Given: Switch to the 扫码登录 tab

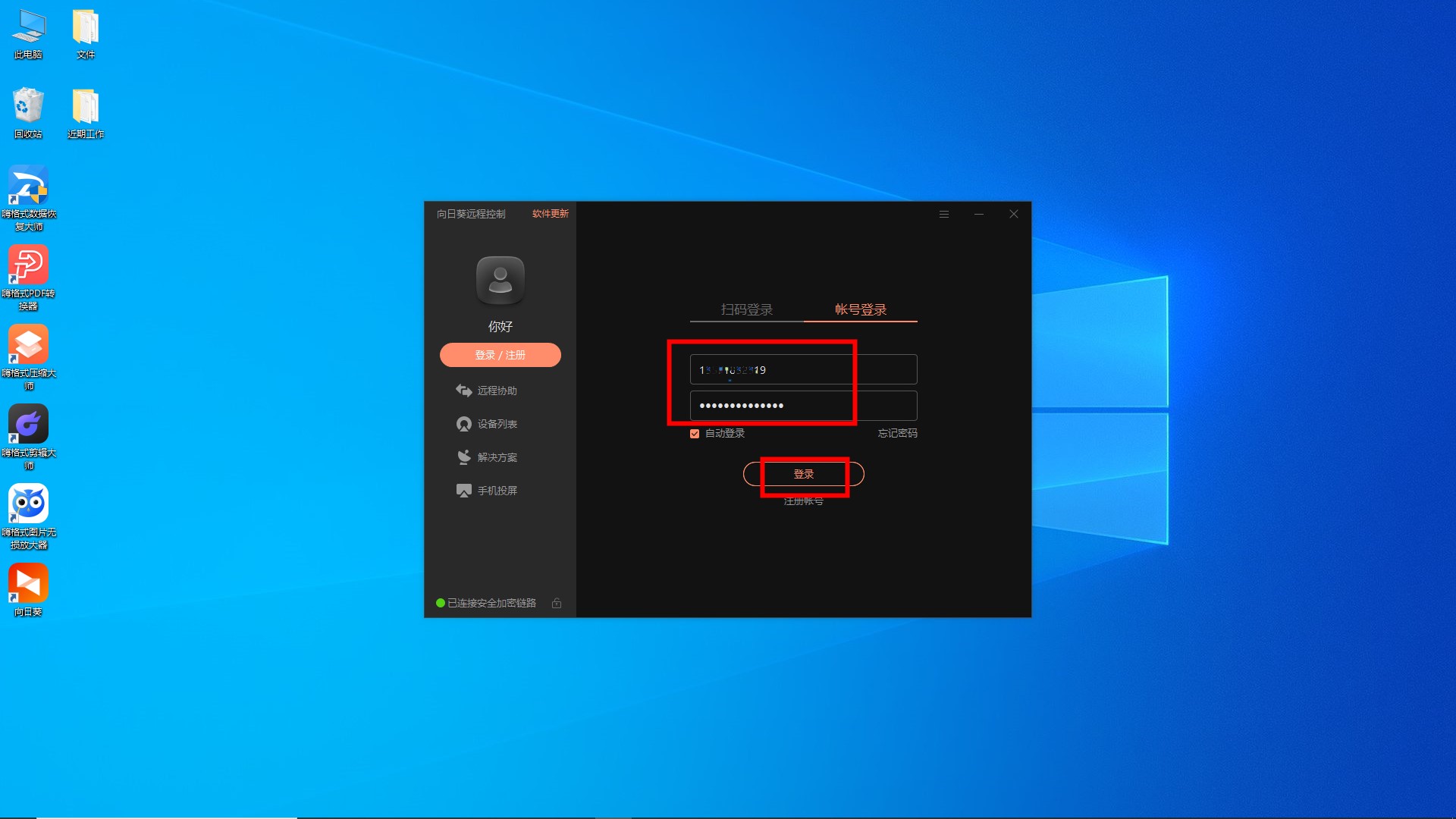Looking at the screenshot, I should (x=747, y=309).
